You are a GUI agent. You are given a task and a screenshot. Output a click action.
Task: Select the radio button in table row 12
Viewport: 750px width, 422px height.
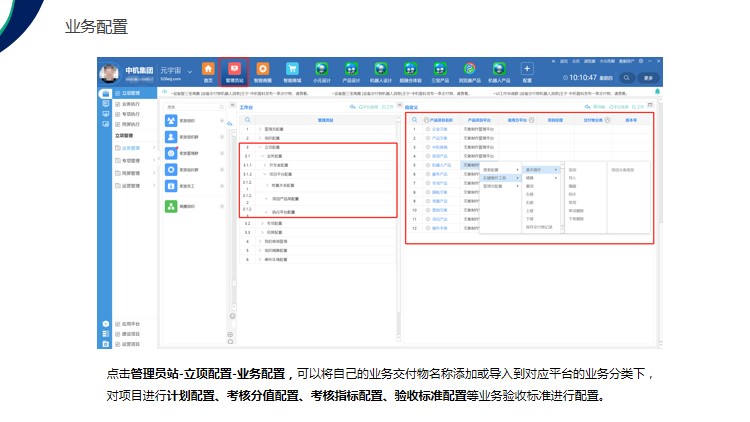[x=428, y=228]
